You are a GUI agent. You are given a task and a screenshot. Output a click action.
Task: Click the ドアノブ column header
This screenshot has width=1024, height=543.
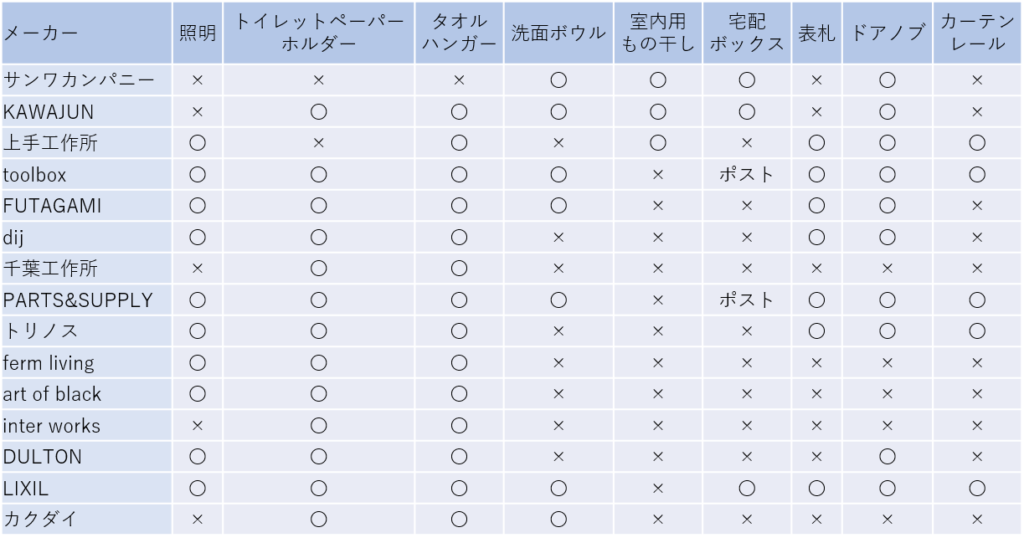[888, 33]
